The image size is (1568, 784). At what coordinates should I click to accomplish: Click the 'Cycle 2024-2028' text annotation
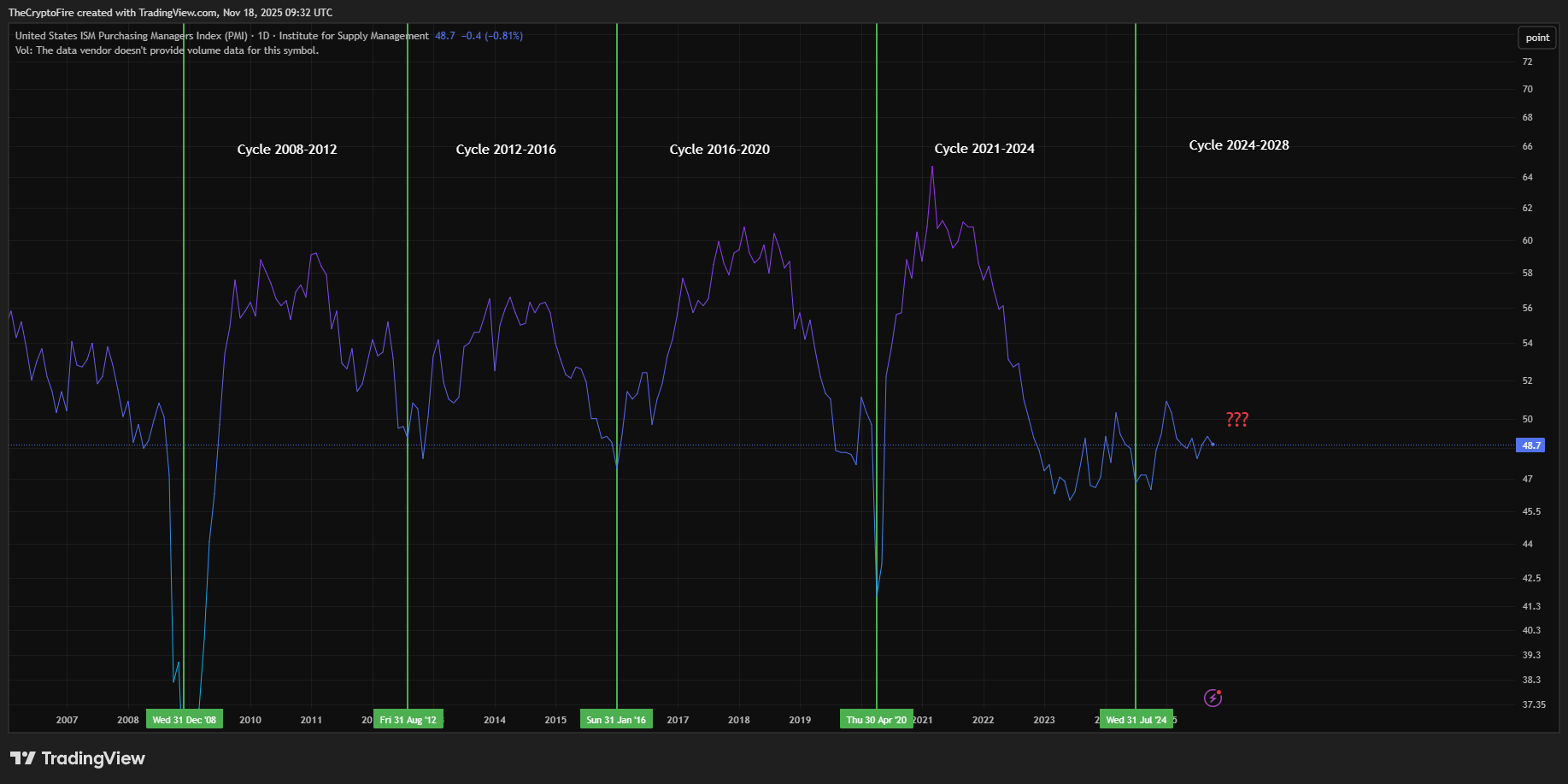point(1238,144)
